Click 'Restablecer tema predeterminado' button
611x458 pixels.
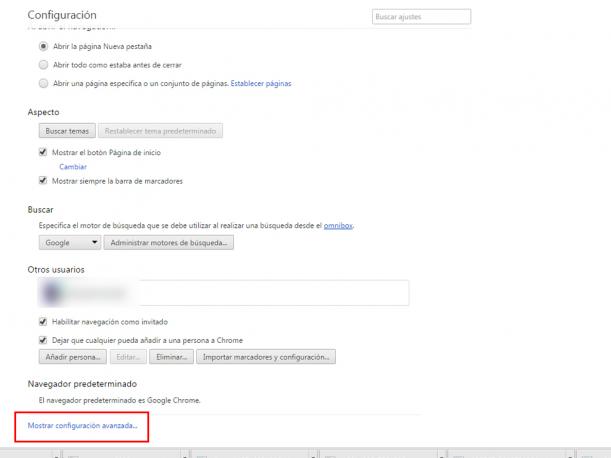point(160,131)
